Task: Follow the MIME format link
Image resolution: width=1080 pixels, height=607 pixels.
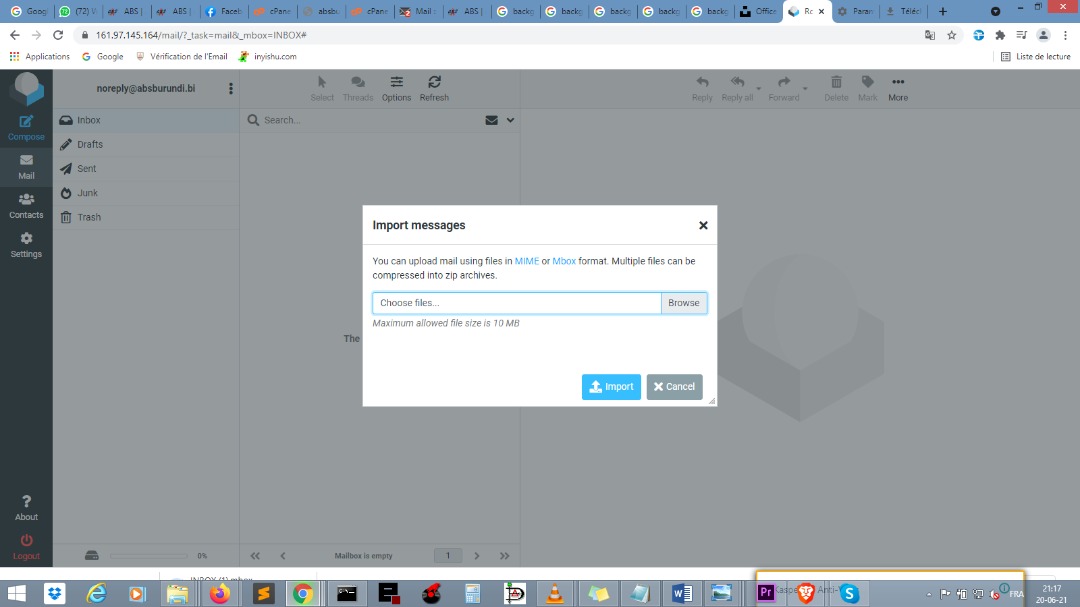Action: click(x=526, y=261)
